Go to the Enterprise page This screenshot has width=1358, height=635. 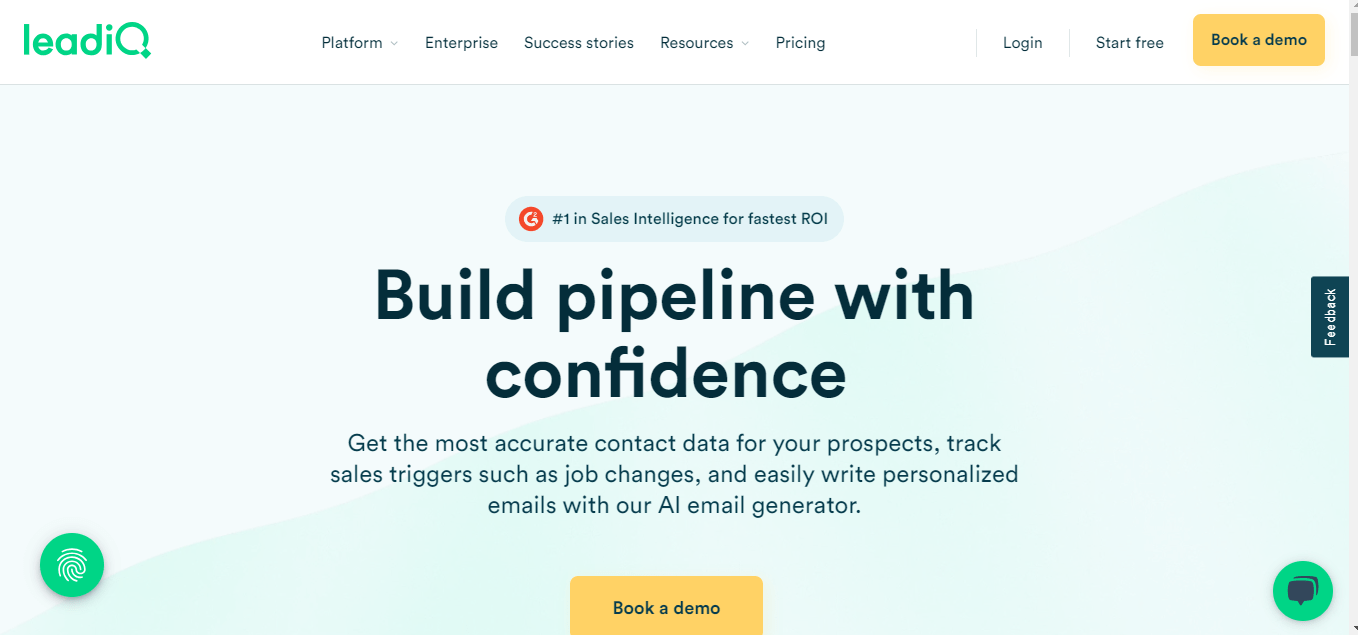click(x=461, y=43)
